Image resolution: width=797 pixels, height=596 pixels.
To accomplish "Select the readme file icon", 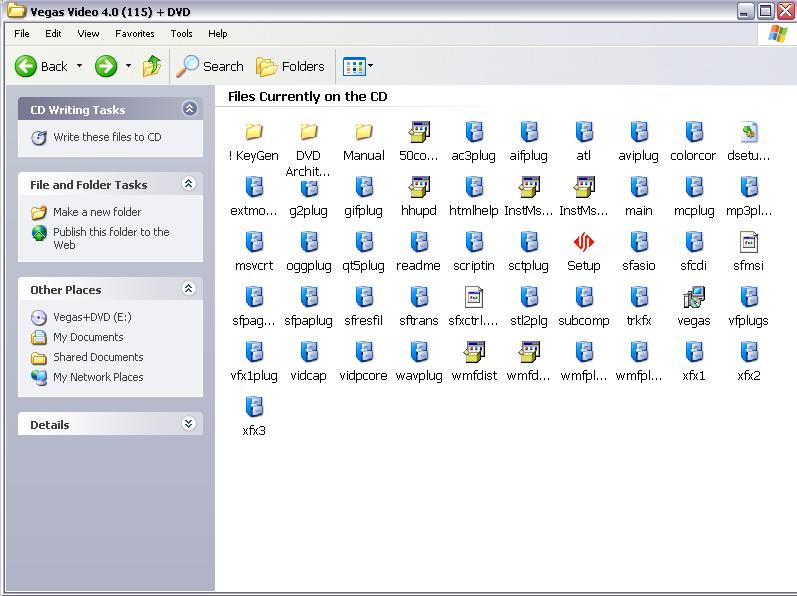I will 419,242.
